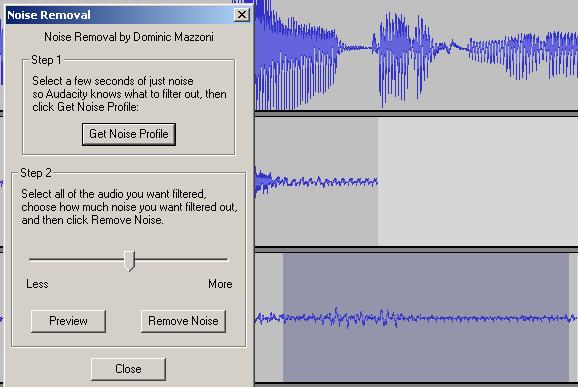This screenshot has height=387, width=578.
Task: Click the divider between top and middle tracks
Action: 416,113
